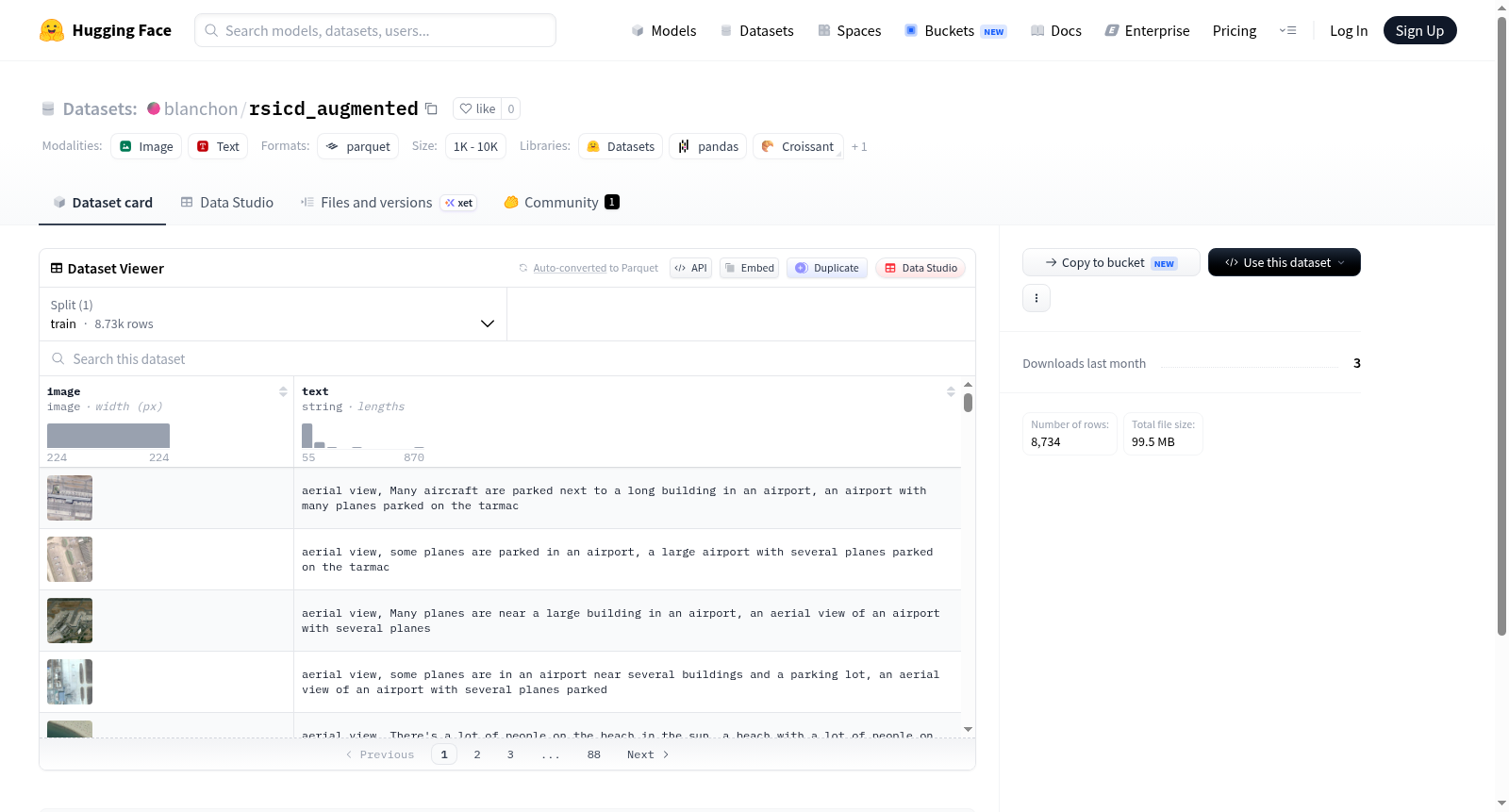Click the Croissant library tag

pyautogui.click(x=798, y=146)
